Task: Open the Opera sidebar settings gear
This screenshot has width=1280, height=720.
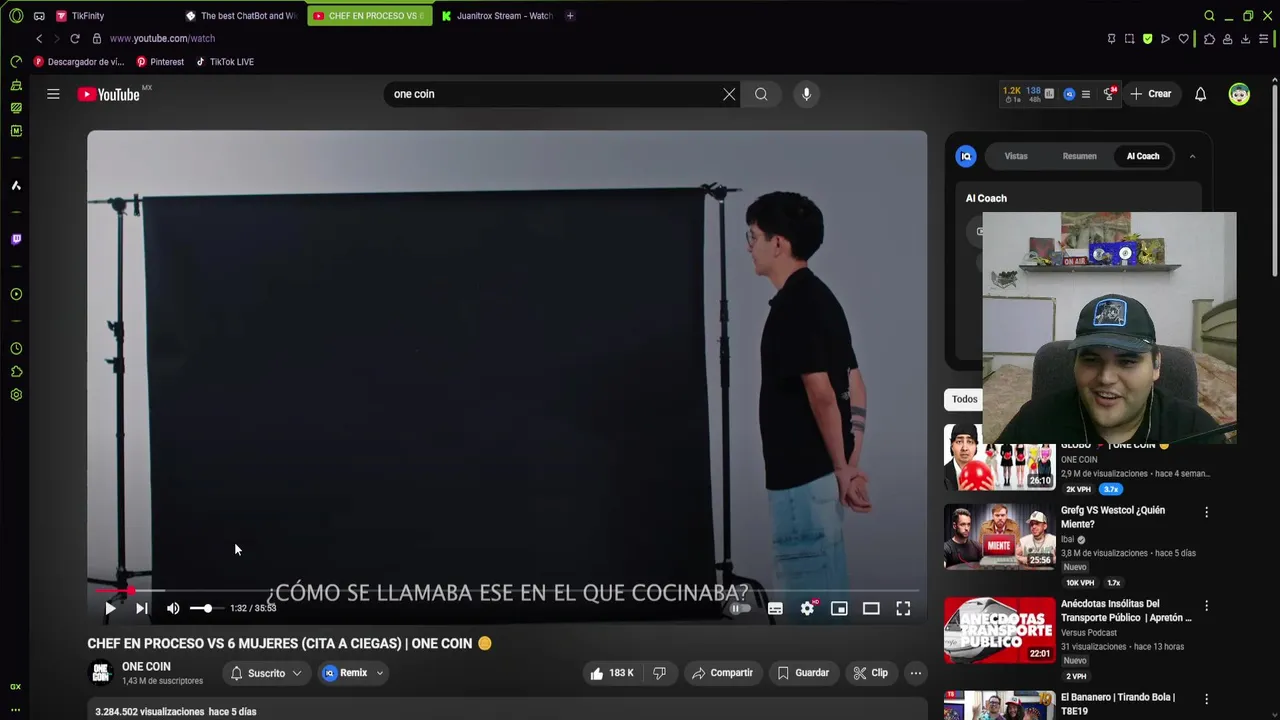Action: [16, 395]
